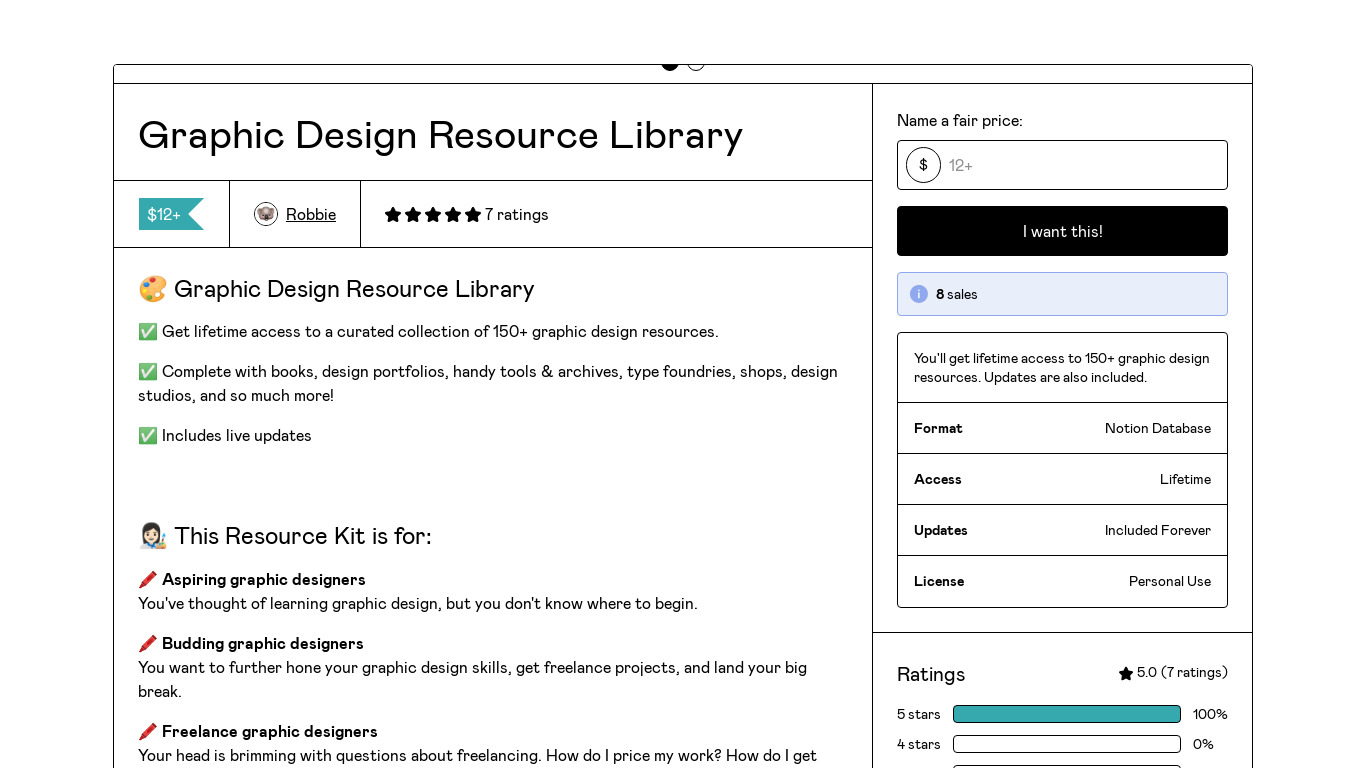
Task: Select the filled first carousel dot
Action: click(670, 65)
